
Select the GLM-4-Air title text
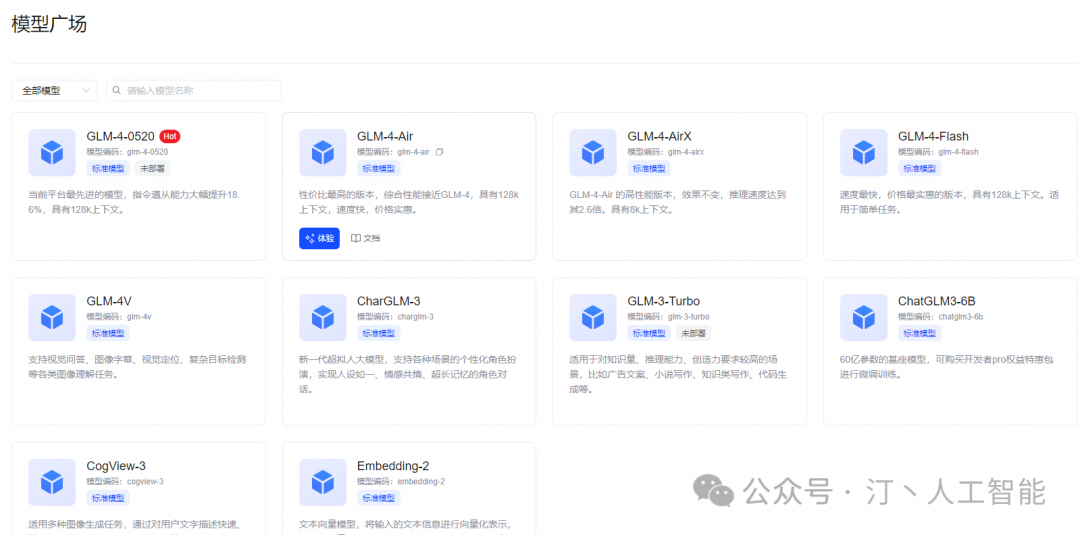pyautogui.click(x=385, y=136)
